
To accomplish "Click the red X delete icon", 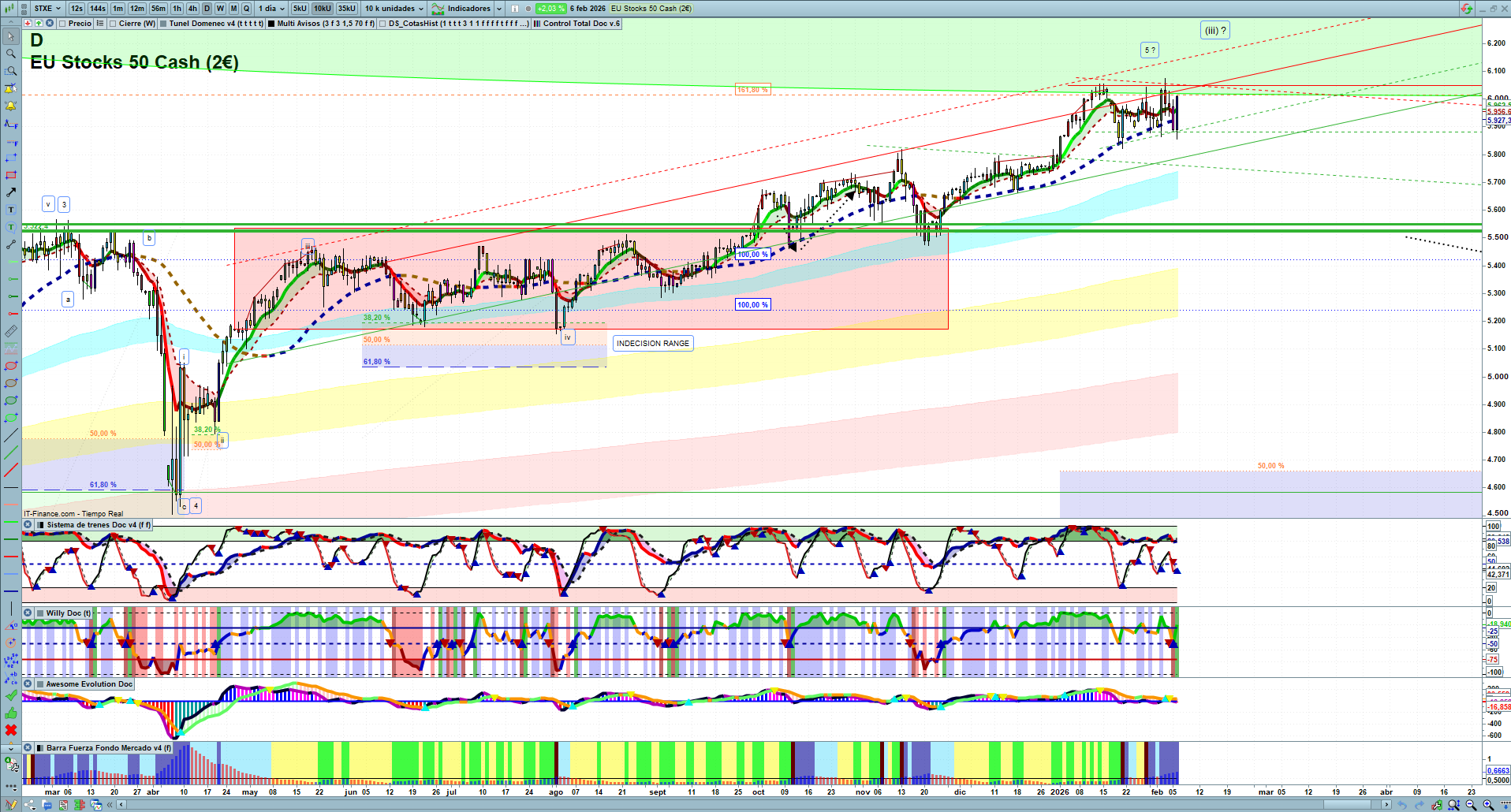I will (11, 730).
